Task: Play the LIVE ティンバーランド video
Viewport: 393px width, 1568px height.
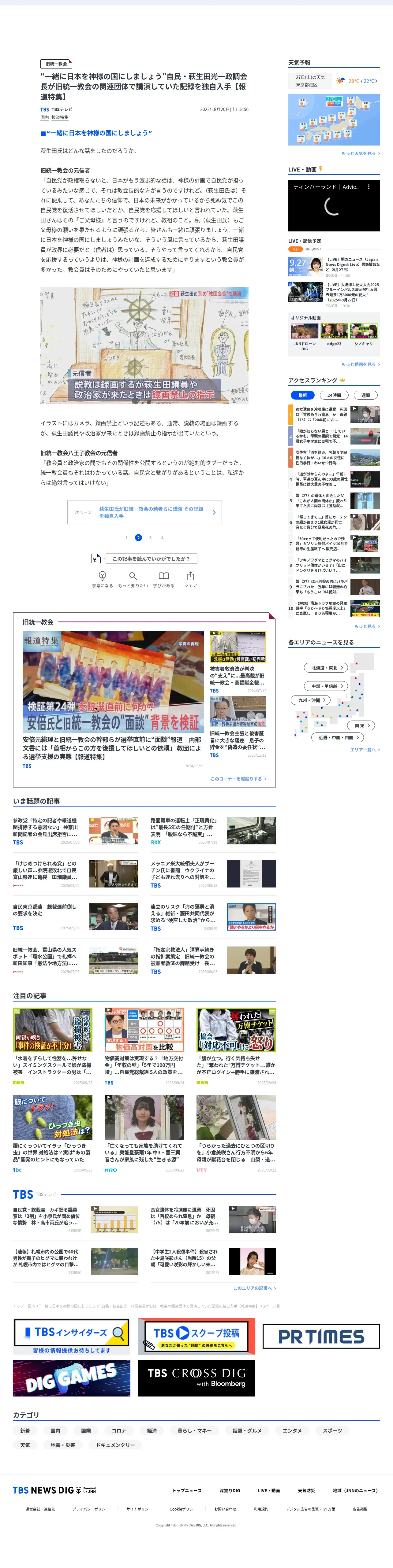Action: pyautogui.click(x=334, y=205)
